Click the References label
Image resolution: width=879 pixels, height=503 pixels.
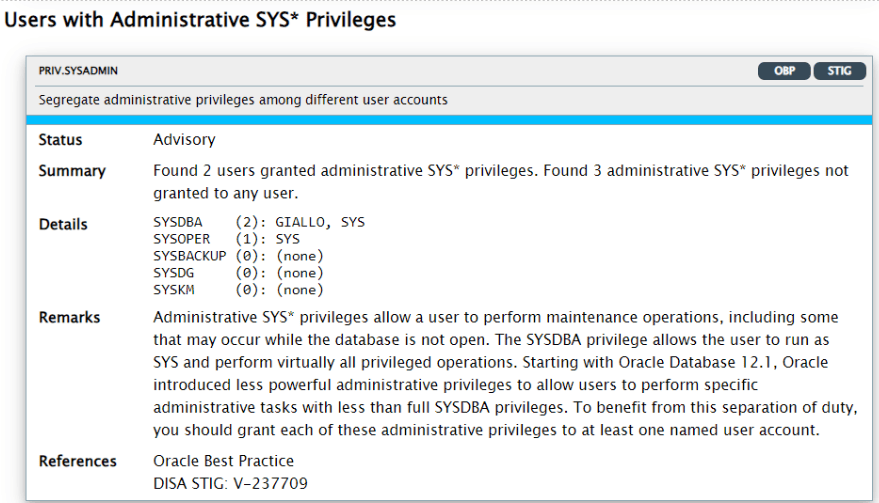click(x=77, y=461)
